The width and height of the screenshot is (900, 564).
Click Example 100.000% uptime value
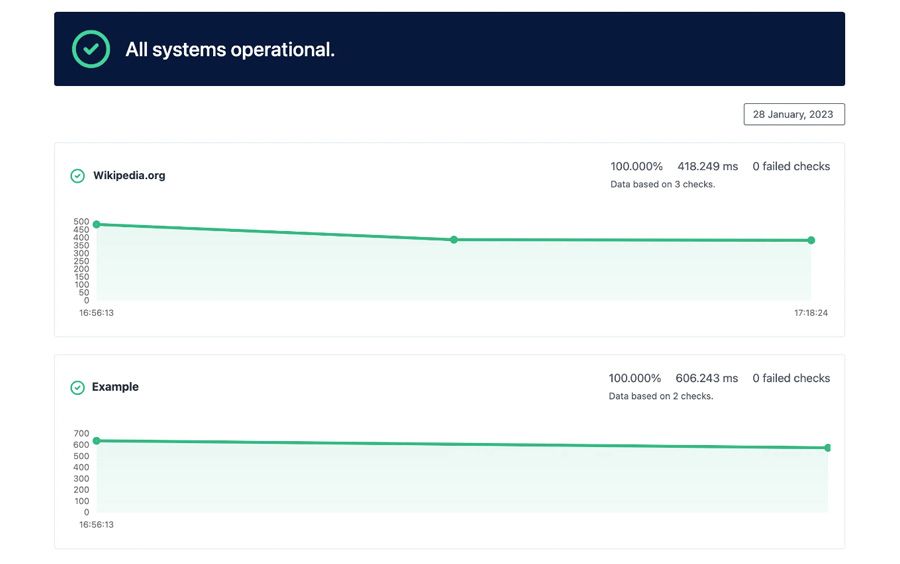tap(635, 378)
